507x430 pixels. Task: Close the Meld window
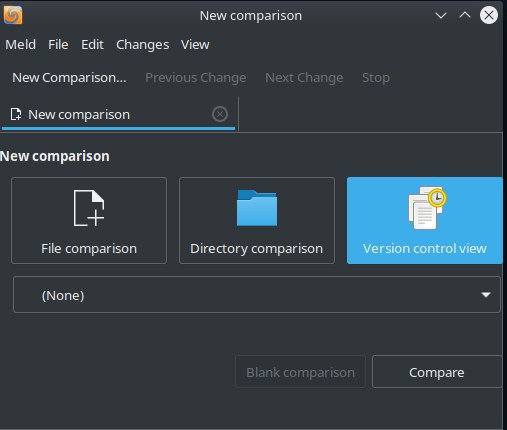tap(489, 15)
